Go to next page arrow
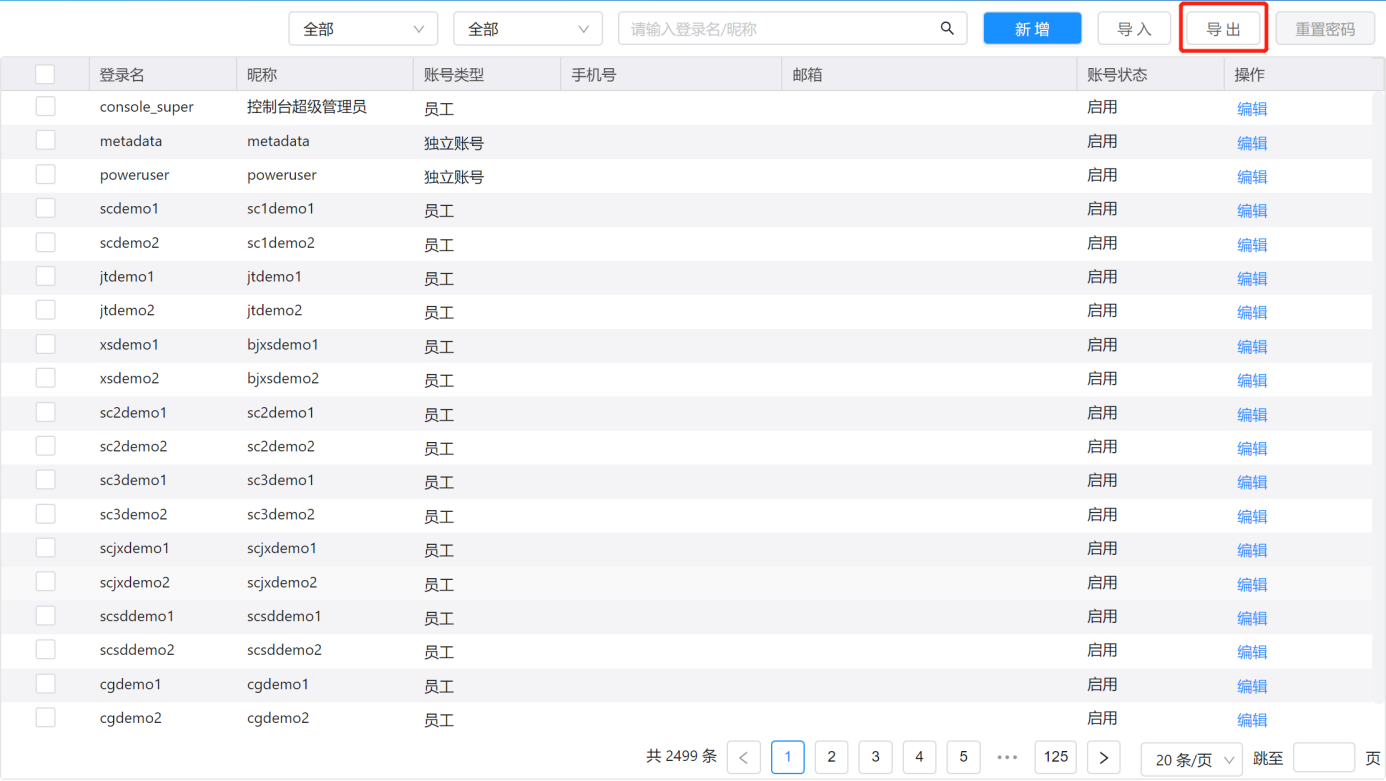The width and height of the screenshot is (1386, 781). tap(1104, 758)
